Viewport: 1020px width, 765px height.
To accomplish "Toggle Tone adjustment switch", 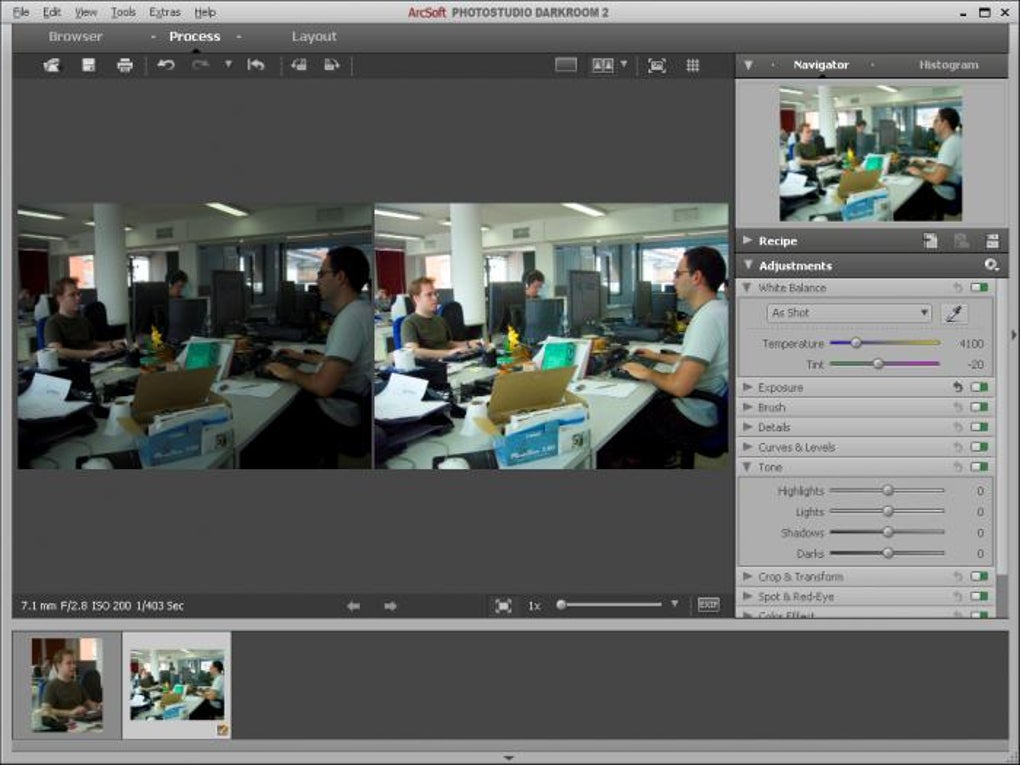I will pyautogui.click(x=979, y=467).
